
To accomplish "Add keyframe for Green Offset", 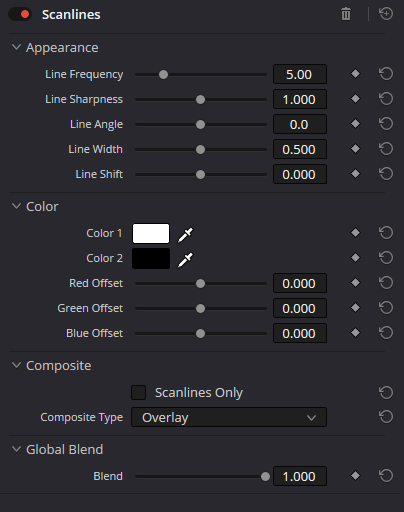I will point(355,308).
